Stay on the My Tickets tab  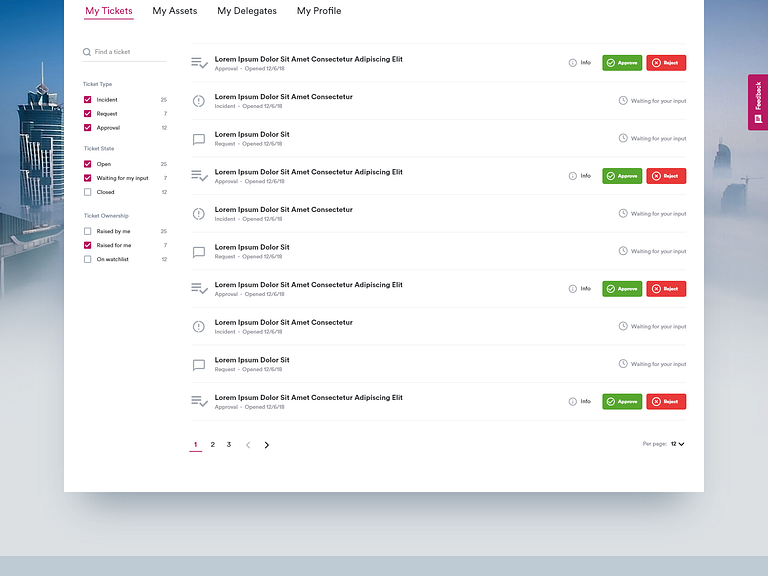click(x=109, y=11)
